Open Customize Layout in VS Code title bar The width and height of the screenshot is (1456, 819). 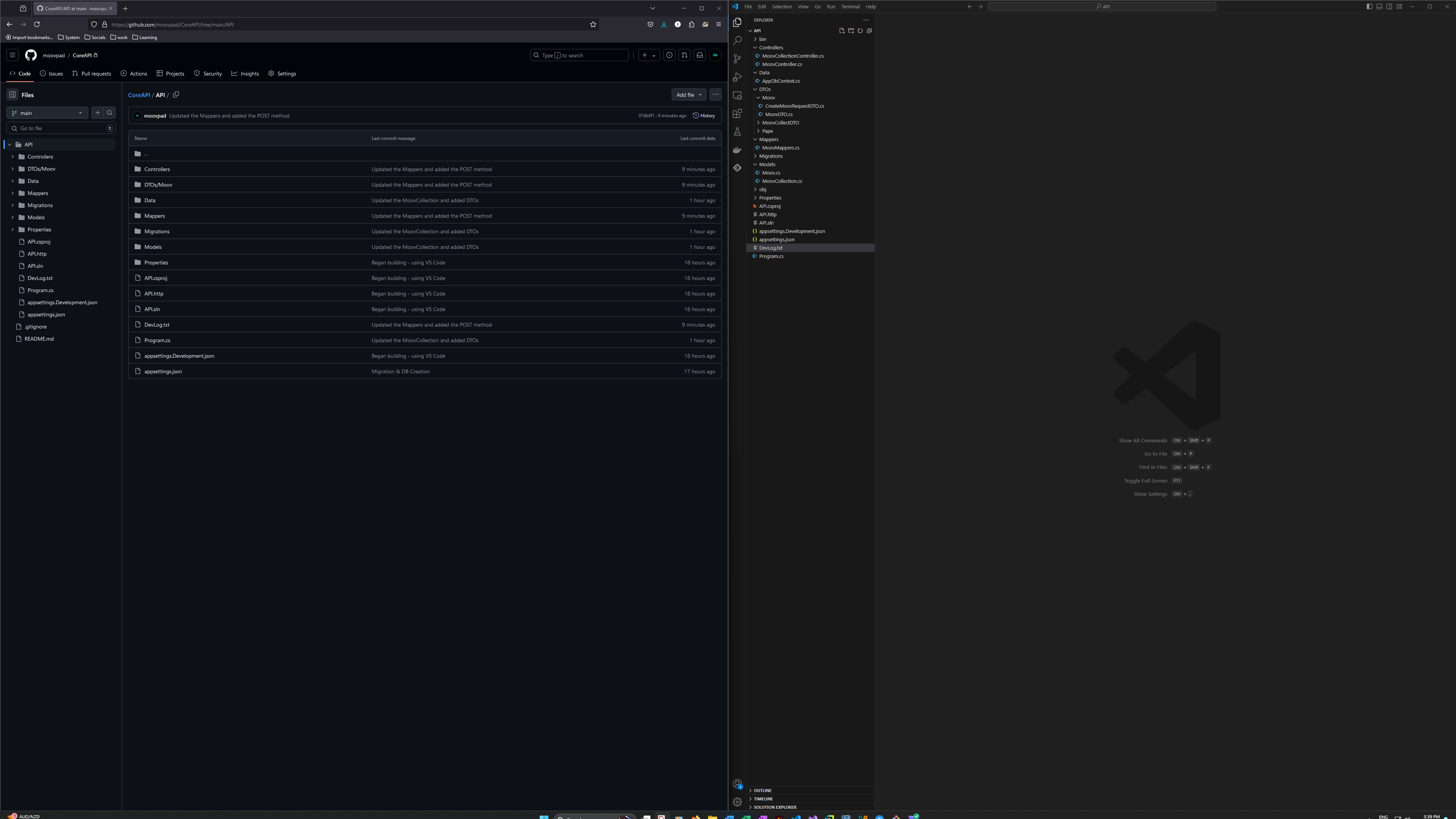1399,7
